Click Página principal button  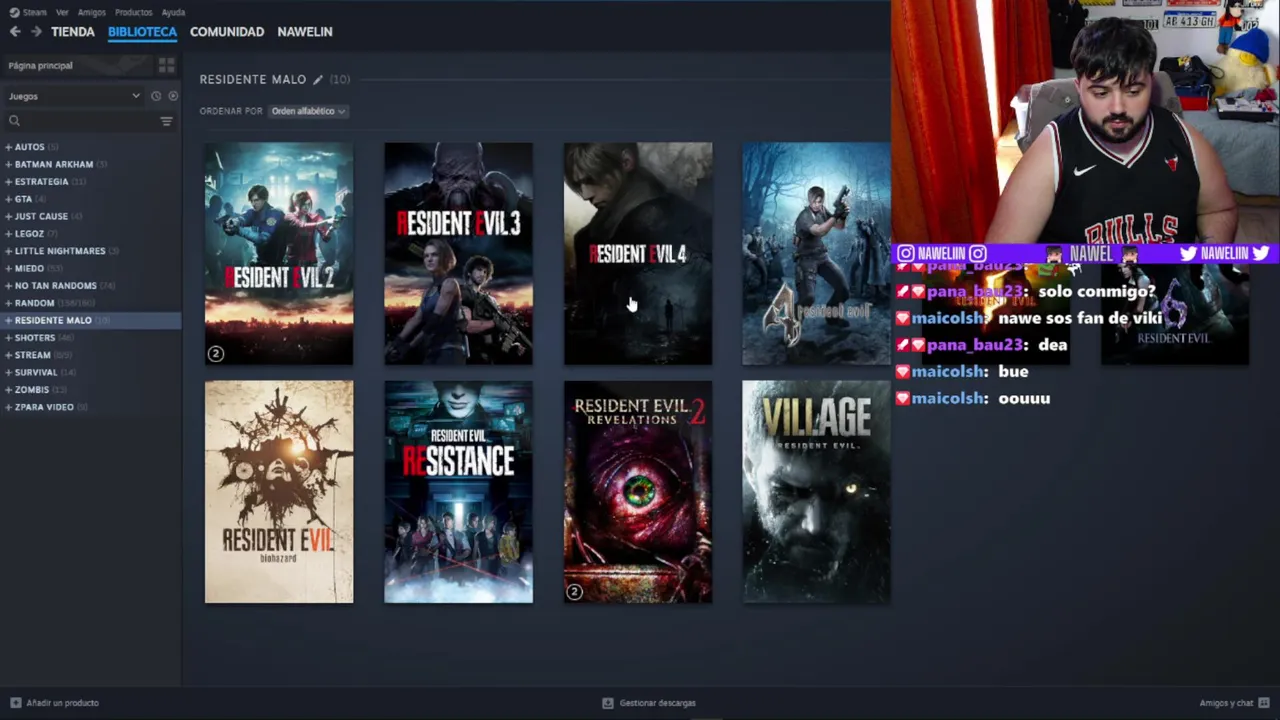point(76,65)
